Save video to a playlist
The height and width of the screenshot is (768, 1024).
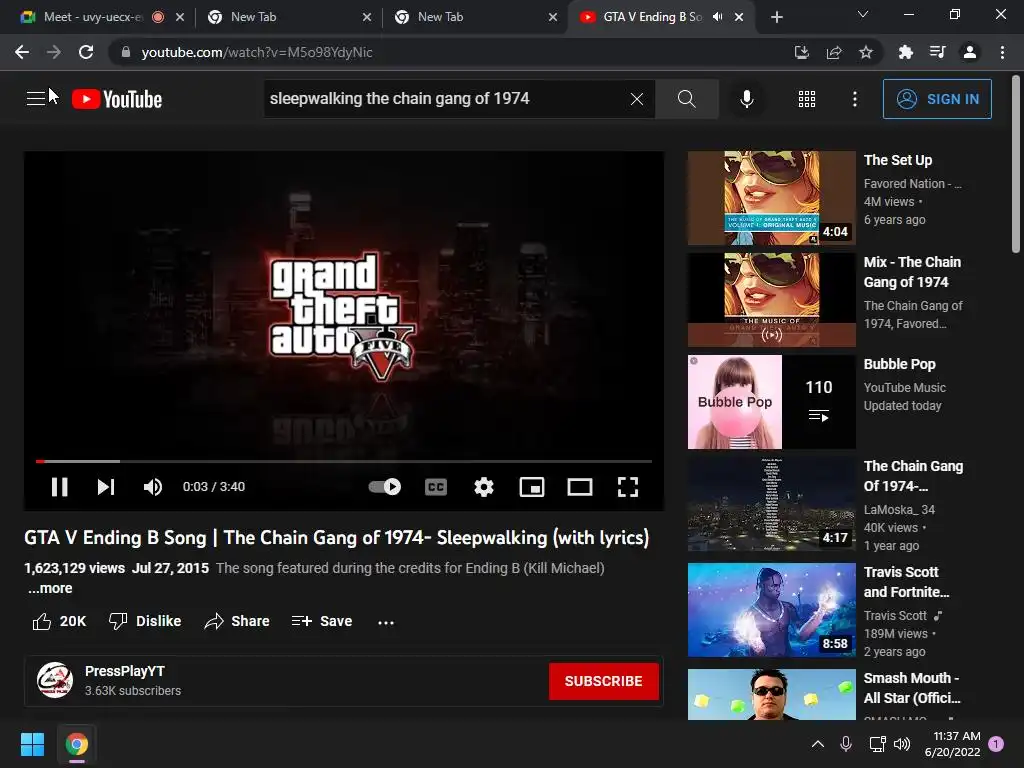click(x=321, y=621)
